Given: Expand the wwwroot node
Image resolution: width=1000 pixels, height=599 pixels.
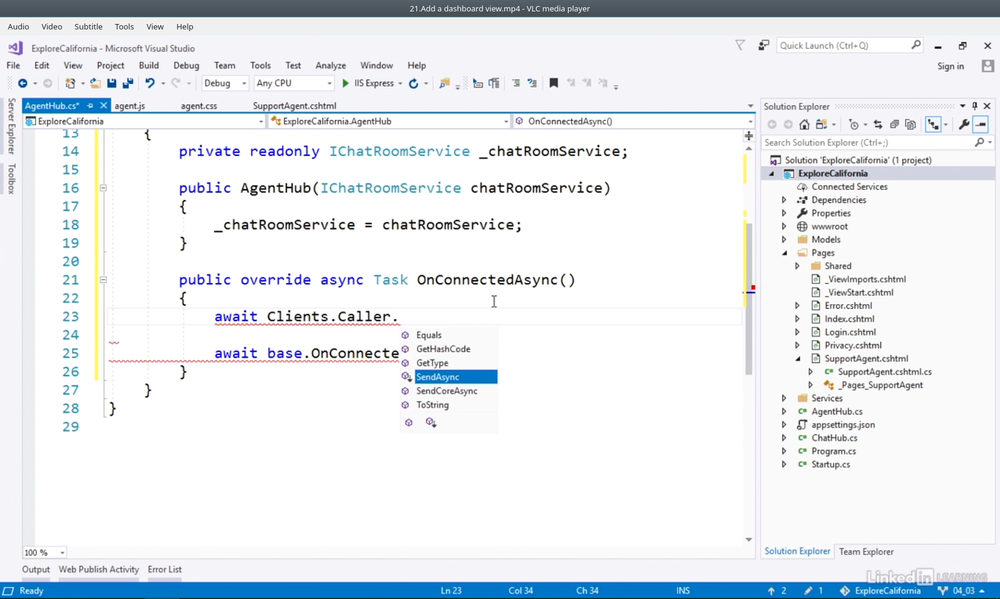Looking at the screenshot, I should tap(784, 226).
